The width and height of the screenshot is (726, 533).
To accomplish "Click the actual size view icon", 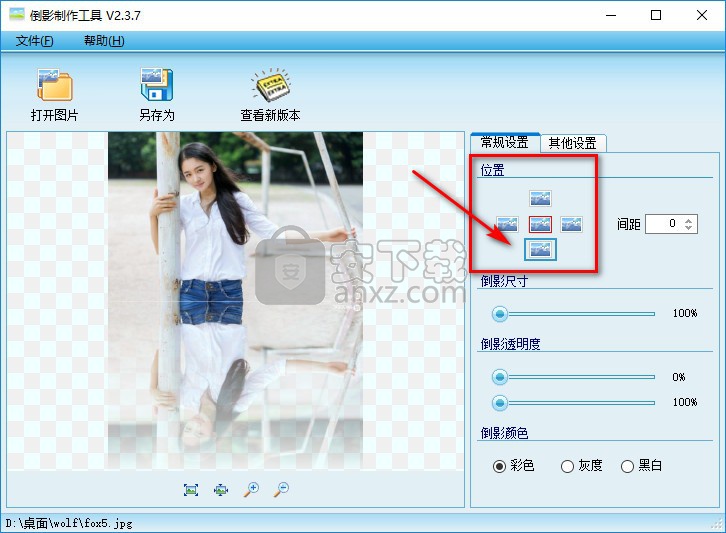I will [191, 489].
